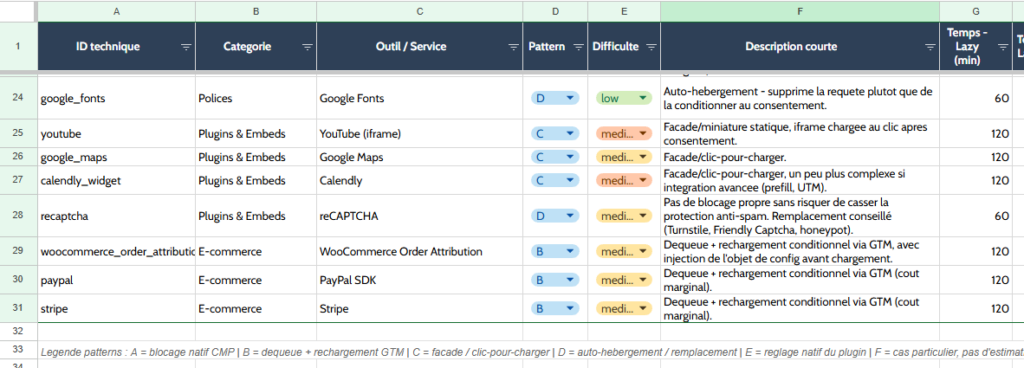Open filter icon on ID technique header
Viewport: 1024px width, 368px height.
pos(186,47)
